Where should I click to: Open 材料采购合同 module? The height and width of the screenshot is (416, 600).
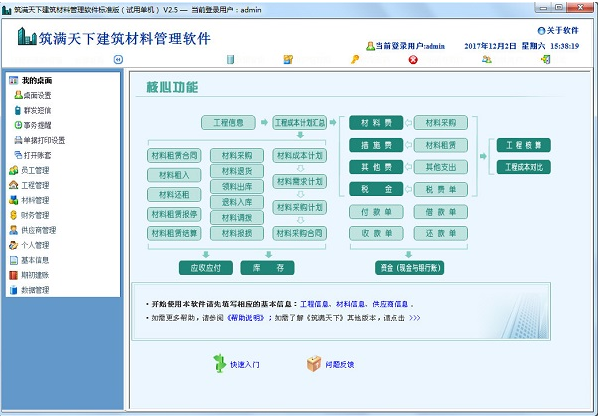tap(300, 233)
